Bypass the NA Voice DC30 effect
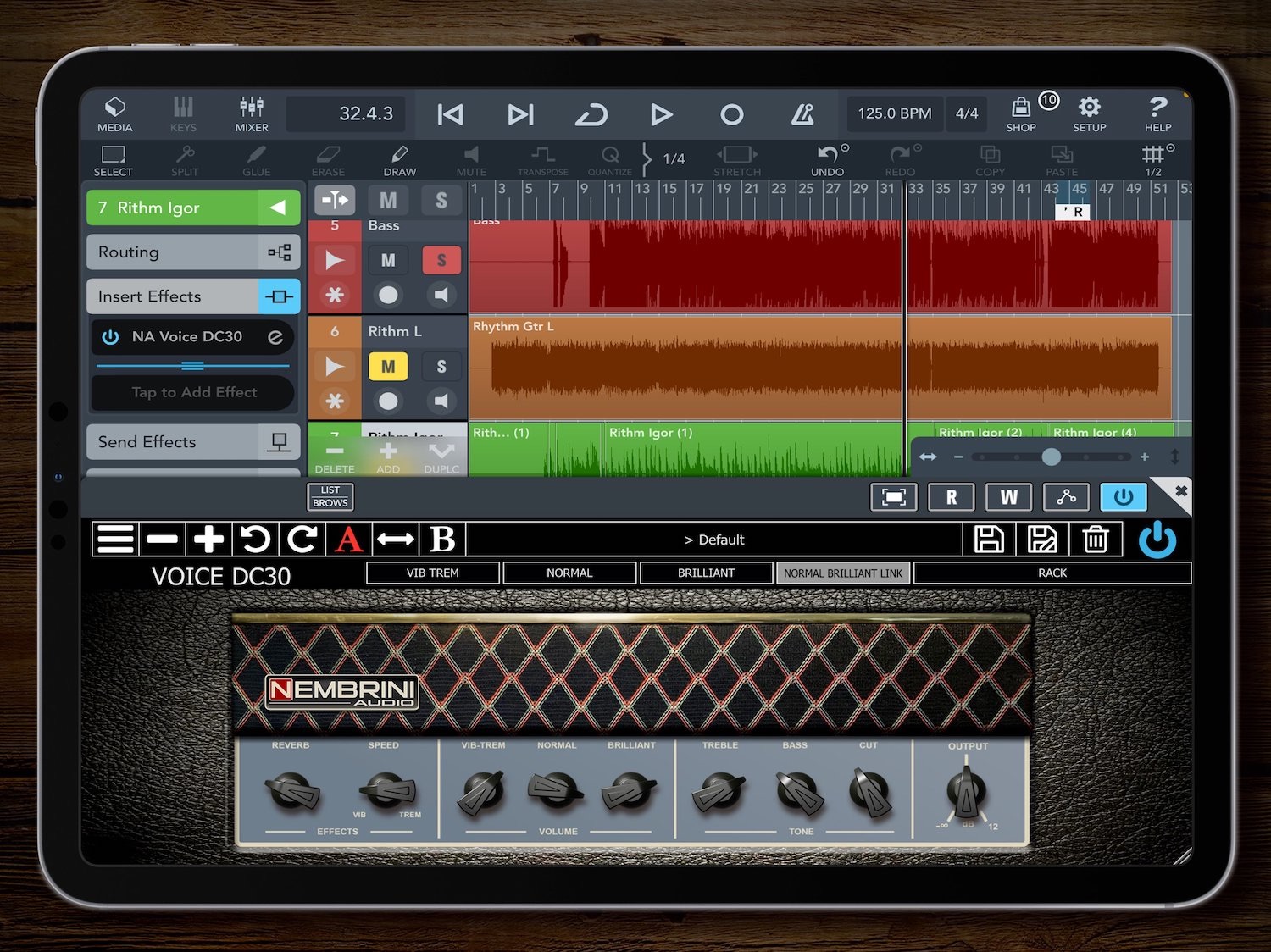The width and height of the screenshot is (1271, 952). point(110,337)
